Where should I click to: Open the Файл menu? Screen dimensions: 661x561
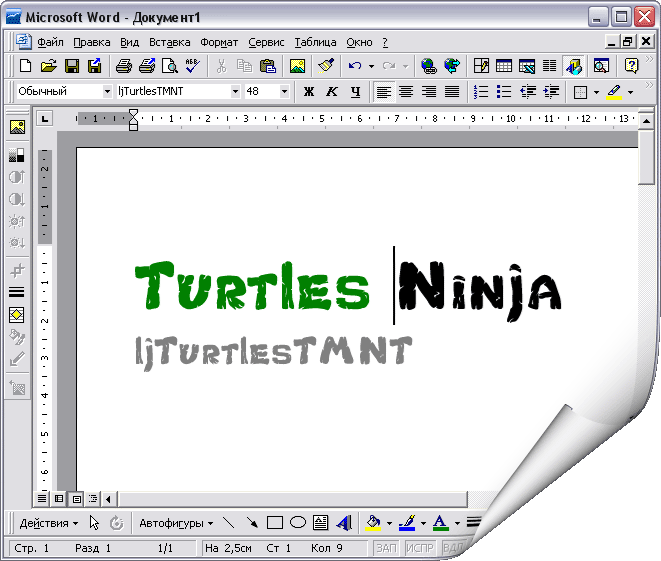pyautogui.click(x=50, y=42)
